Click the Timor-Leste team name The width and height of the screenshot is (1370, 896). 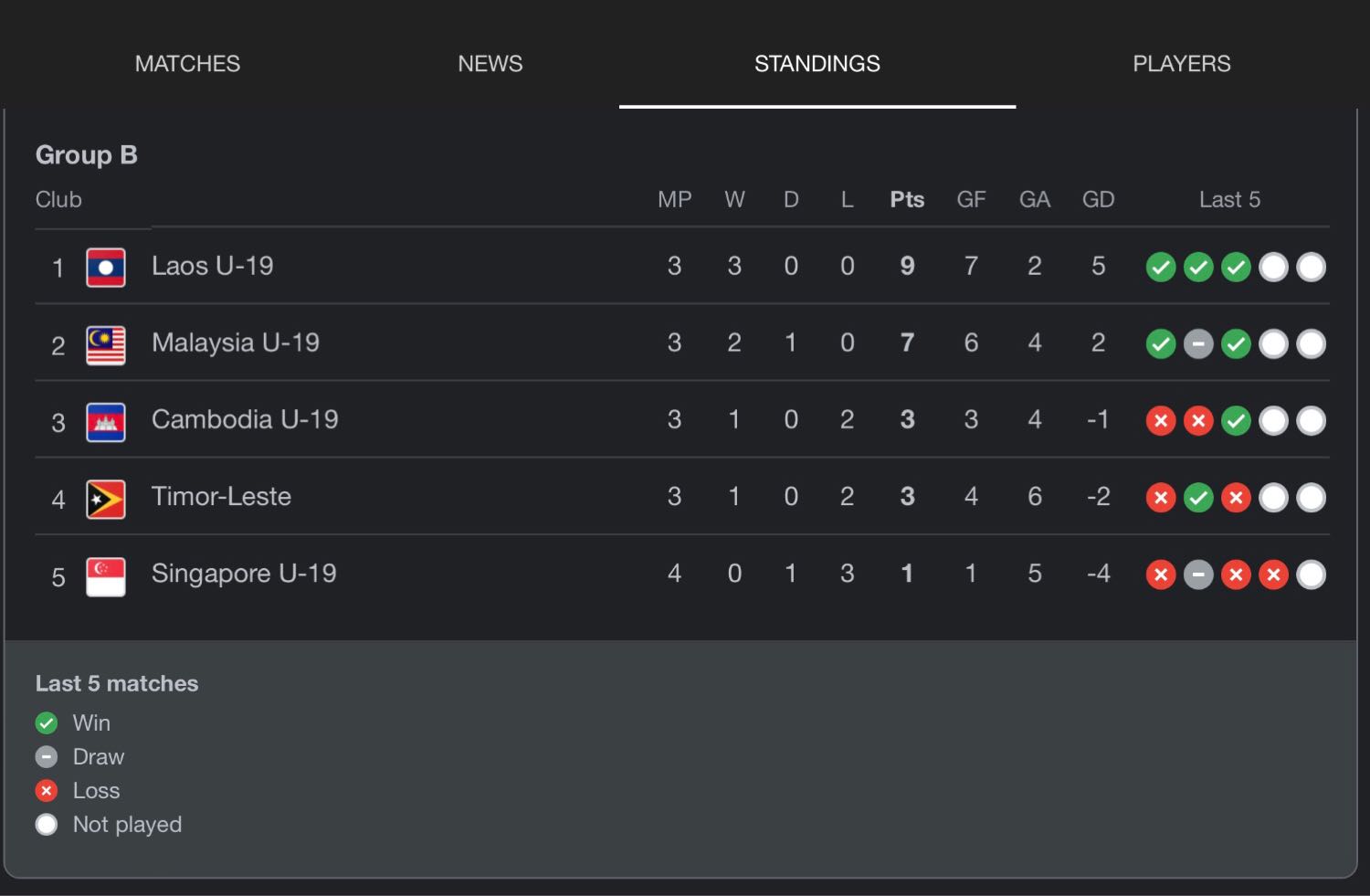221,497
